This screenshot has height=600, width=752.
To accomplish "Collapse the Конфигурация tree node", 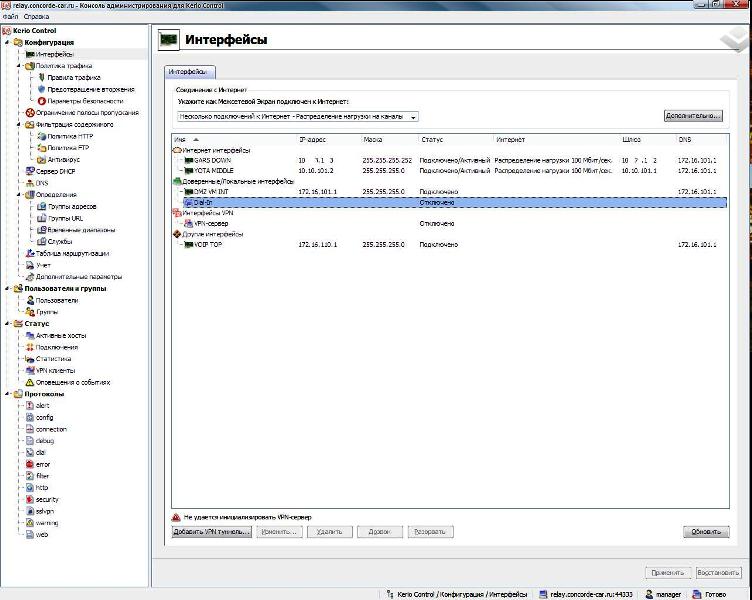I will [x=7, y=43].
